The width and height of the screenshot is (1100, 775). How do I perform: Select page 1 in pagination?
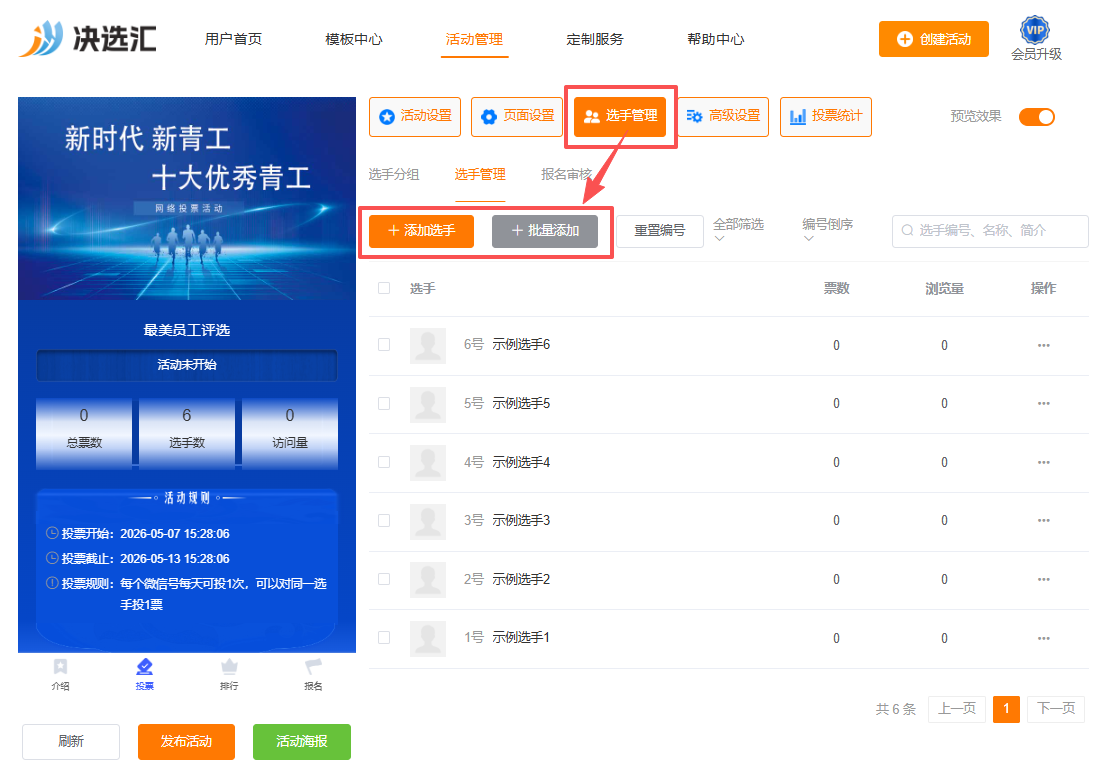pos(1006,709)
